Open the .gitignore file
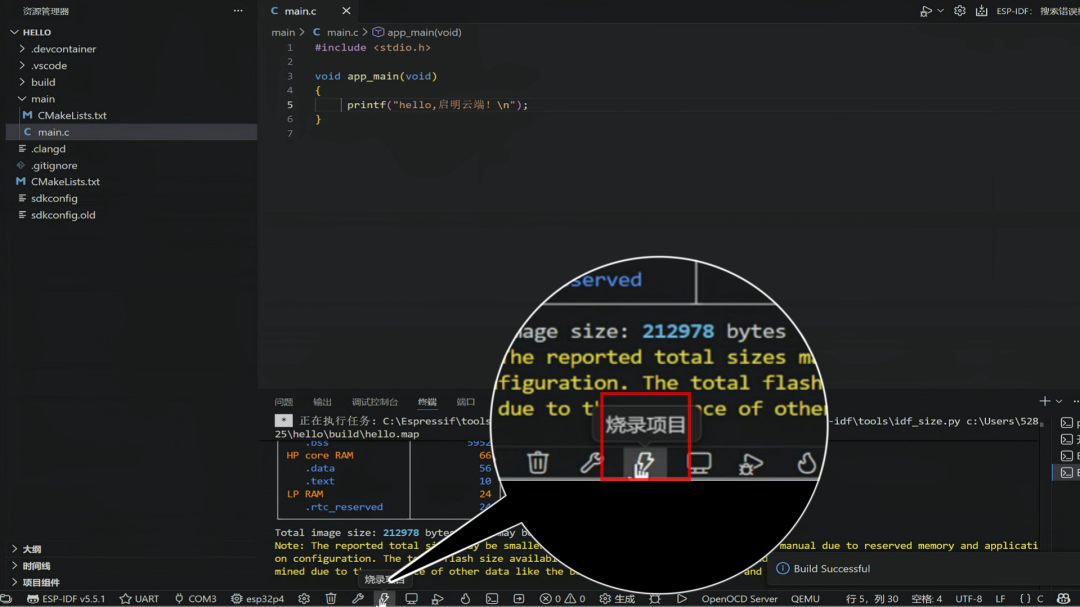Screen dimensions: 1080x607 click(54, 165)
